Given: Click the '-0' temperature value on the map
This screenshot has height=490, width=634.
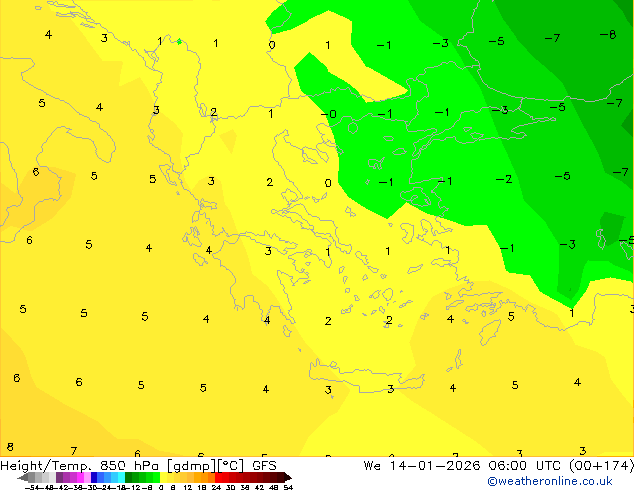Looking at the screenshot, I should tap(329, 114).
